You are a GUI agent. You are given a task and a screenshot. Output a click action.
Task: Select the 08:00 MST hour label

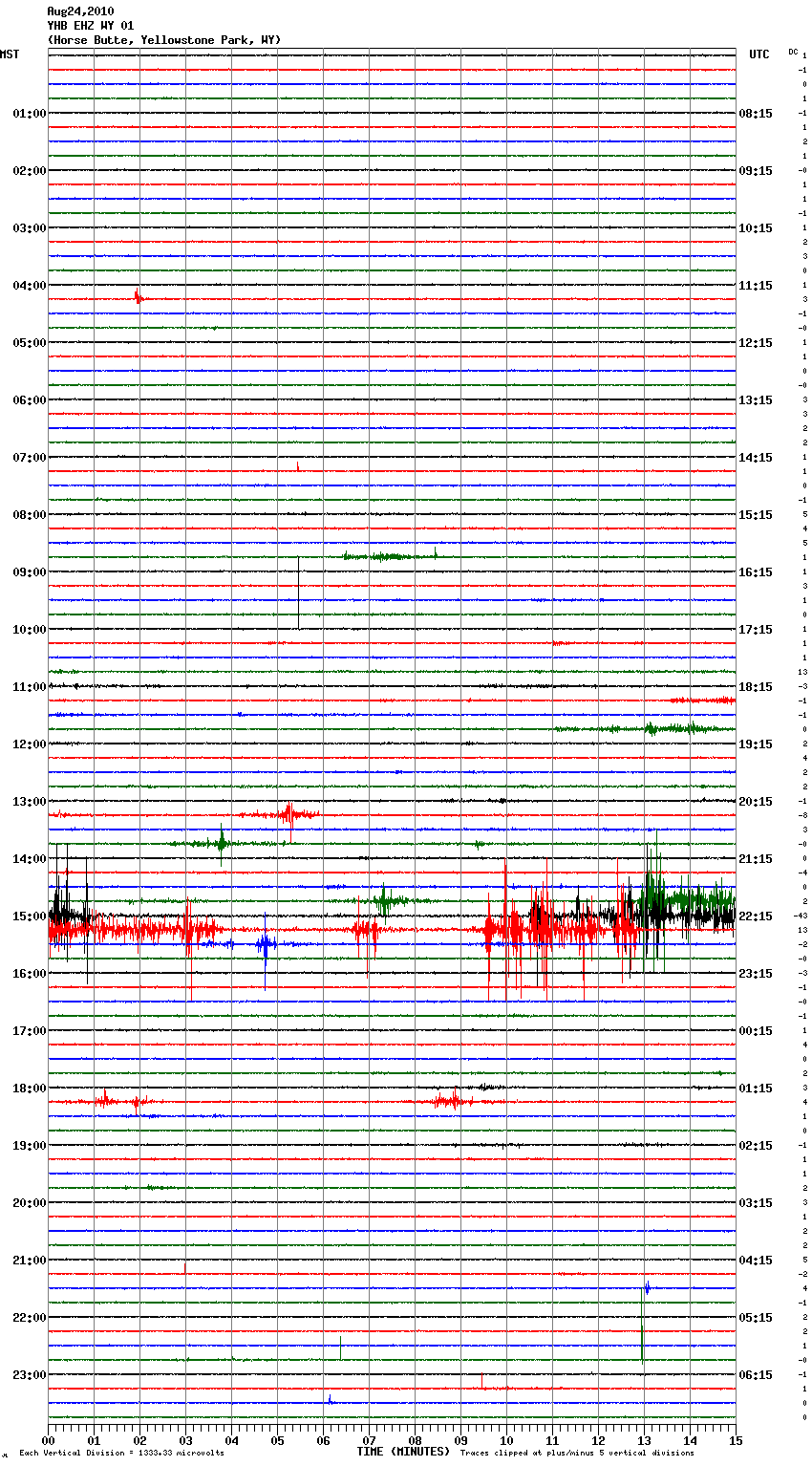[30, 515]
